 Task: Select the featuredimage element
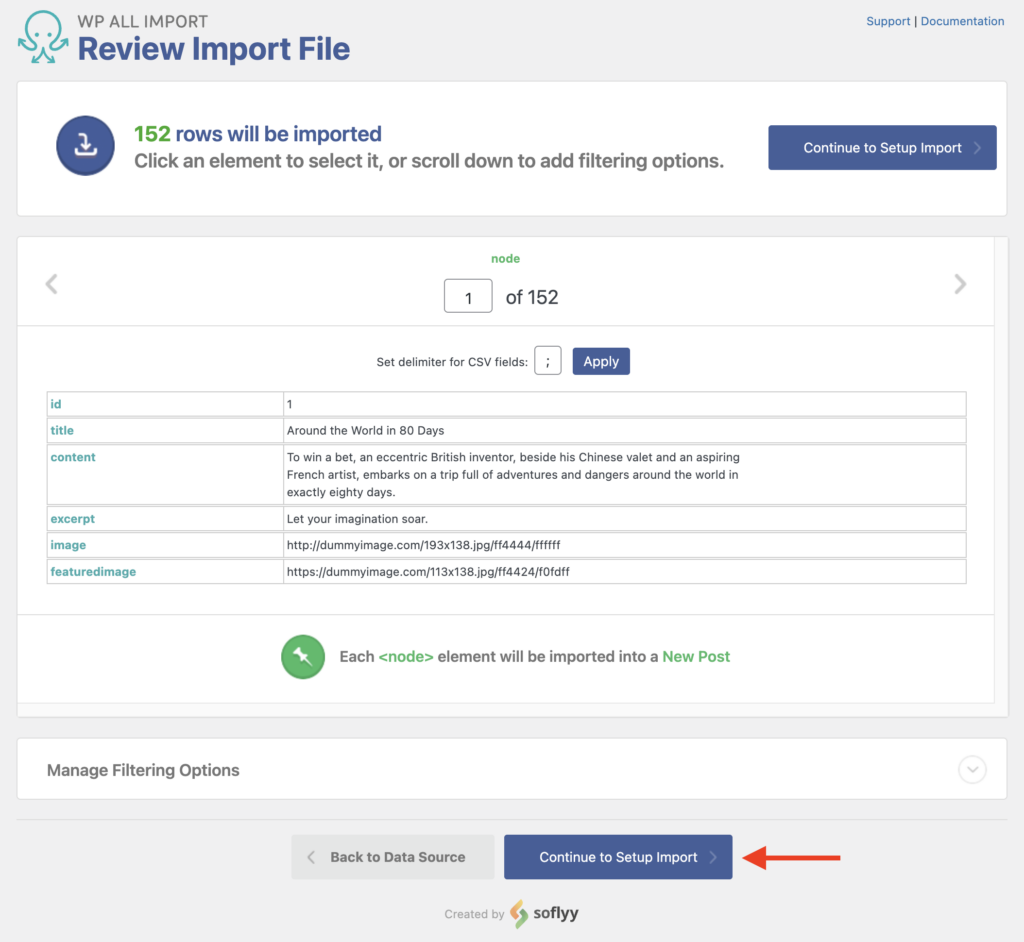pos(93,571)
